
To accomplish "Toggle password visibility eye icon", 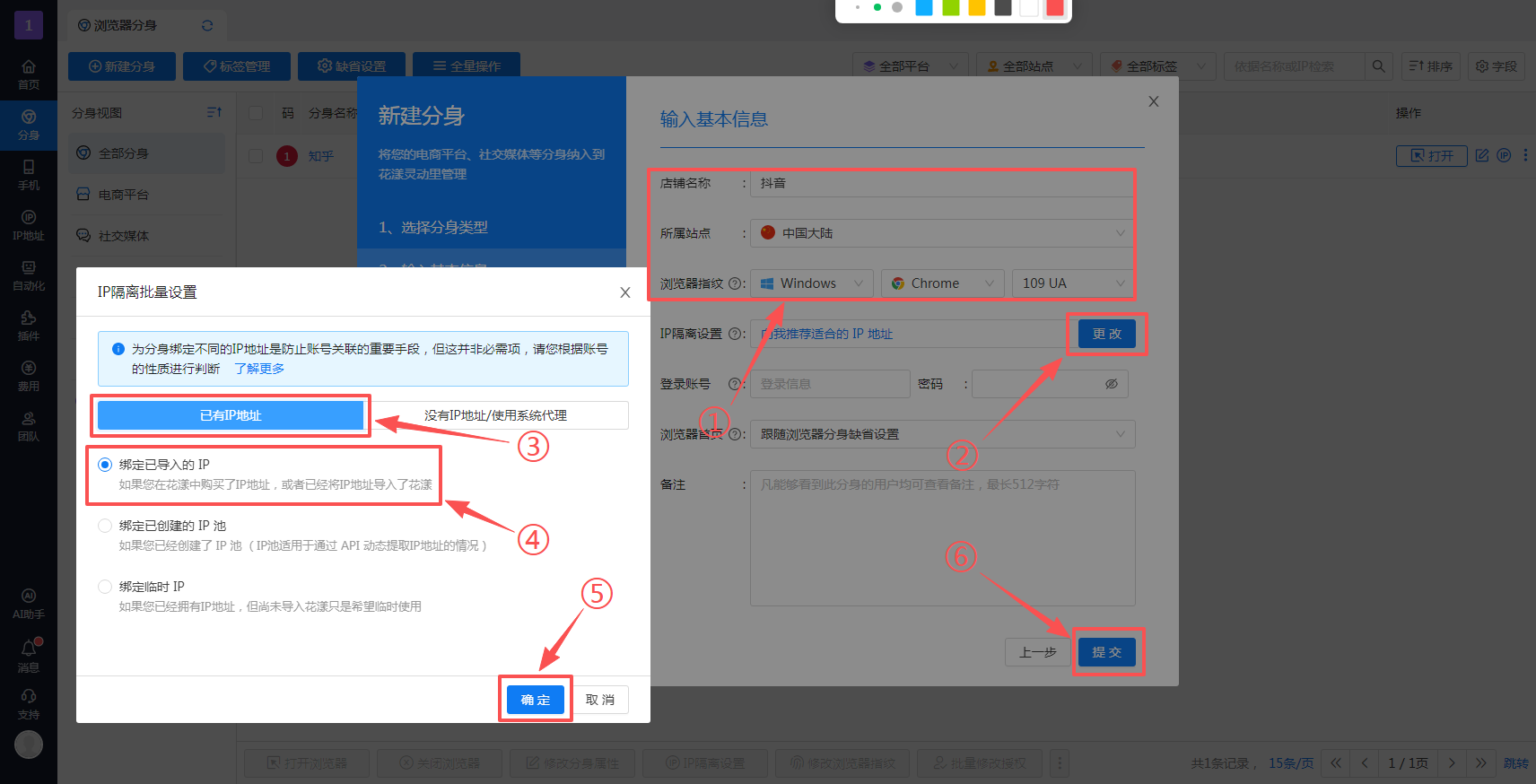I will (x=1112, y=384).
